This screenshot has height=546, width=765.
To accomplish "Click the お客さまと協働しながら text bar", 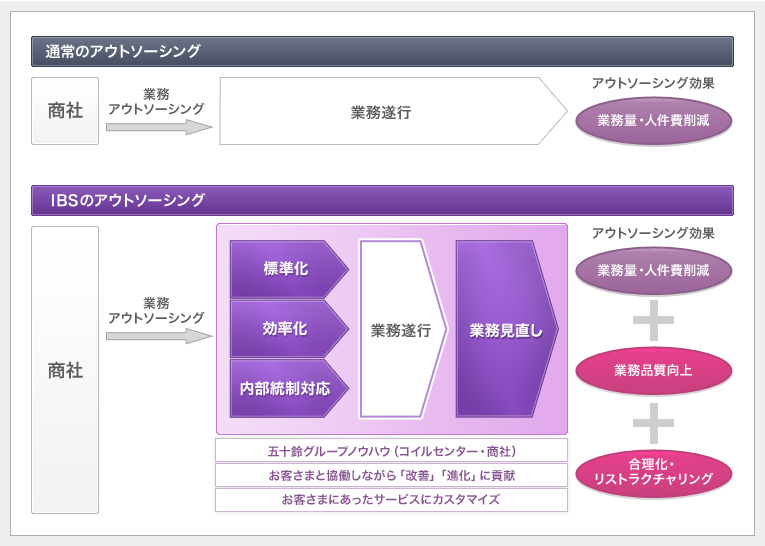I will pos(391,475).
